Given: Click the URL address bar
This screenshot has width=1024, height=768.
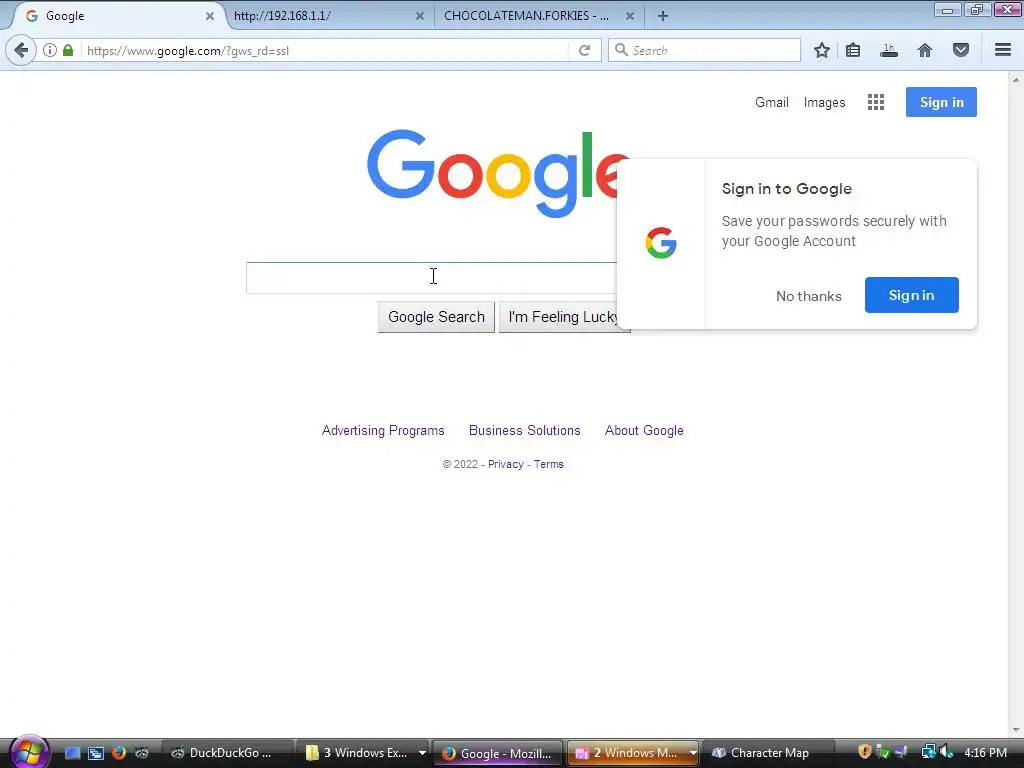Looking at the screenshot, I should tap(327, 50).
